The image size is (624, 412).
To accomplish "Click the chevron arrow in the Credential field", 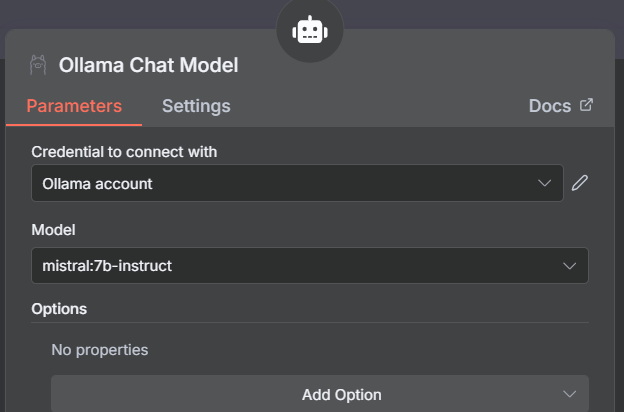I will (545, 183).
